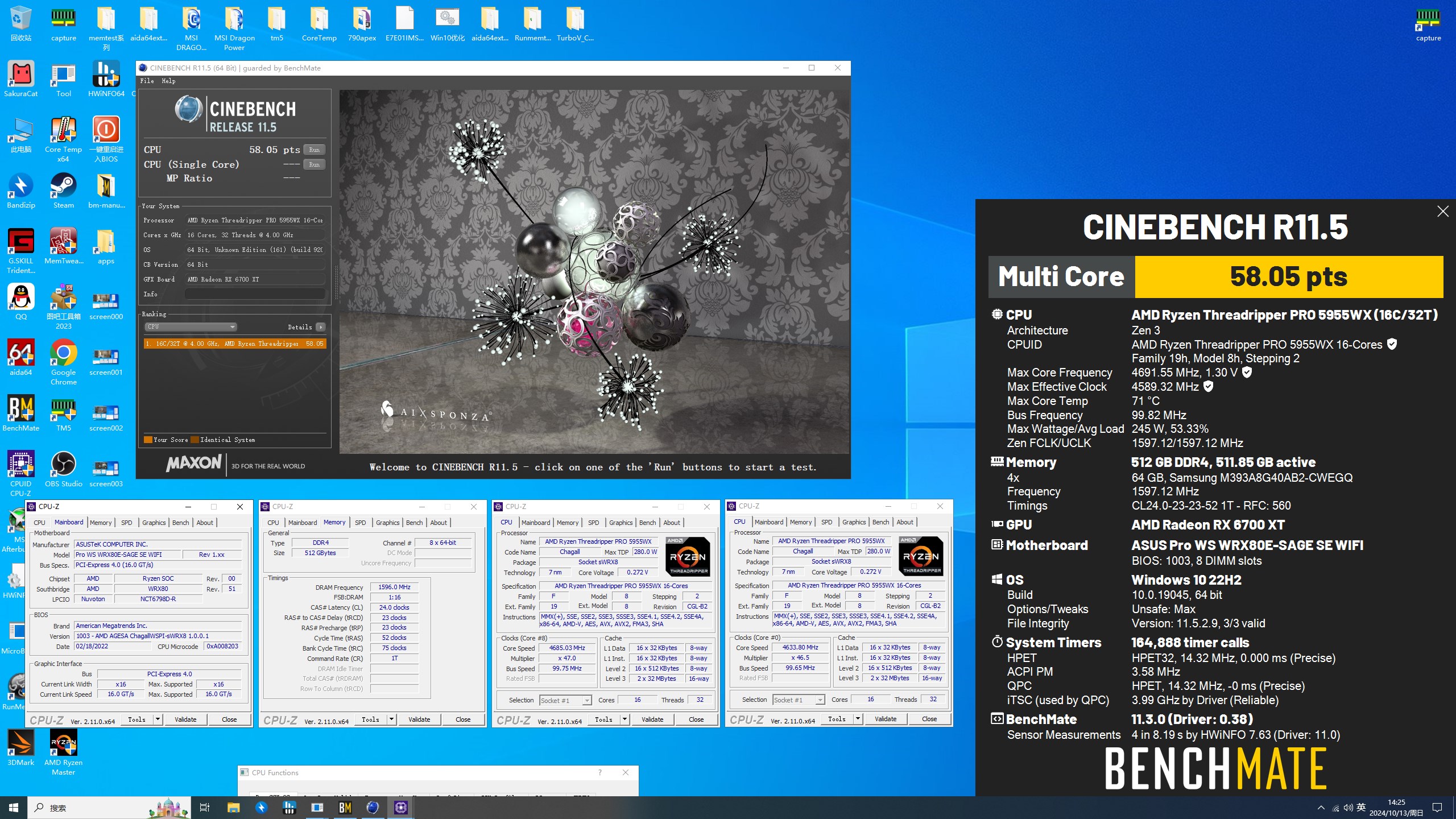The image size is (1456, 819).
Task: Launch Bandizip from the desktop
Action: pyautogui.click(x=20, y=191)
